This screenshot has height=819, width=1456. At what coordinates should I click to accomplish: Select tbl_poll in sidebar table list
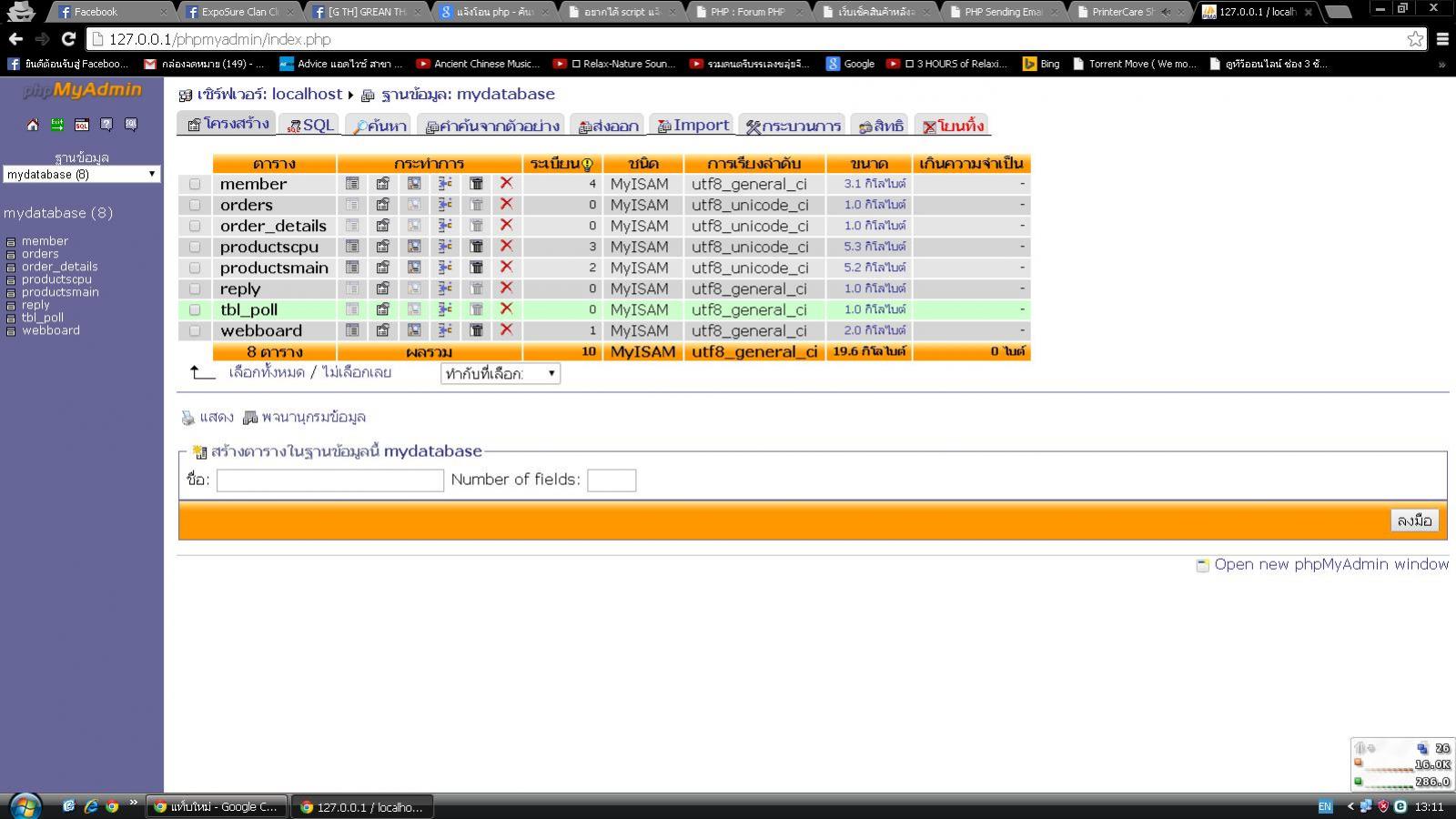point(43,318)
